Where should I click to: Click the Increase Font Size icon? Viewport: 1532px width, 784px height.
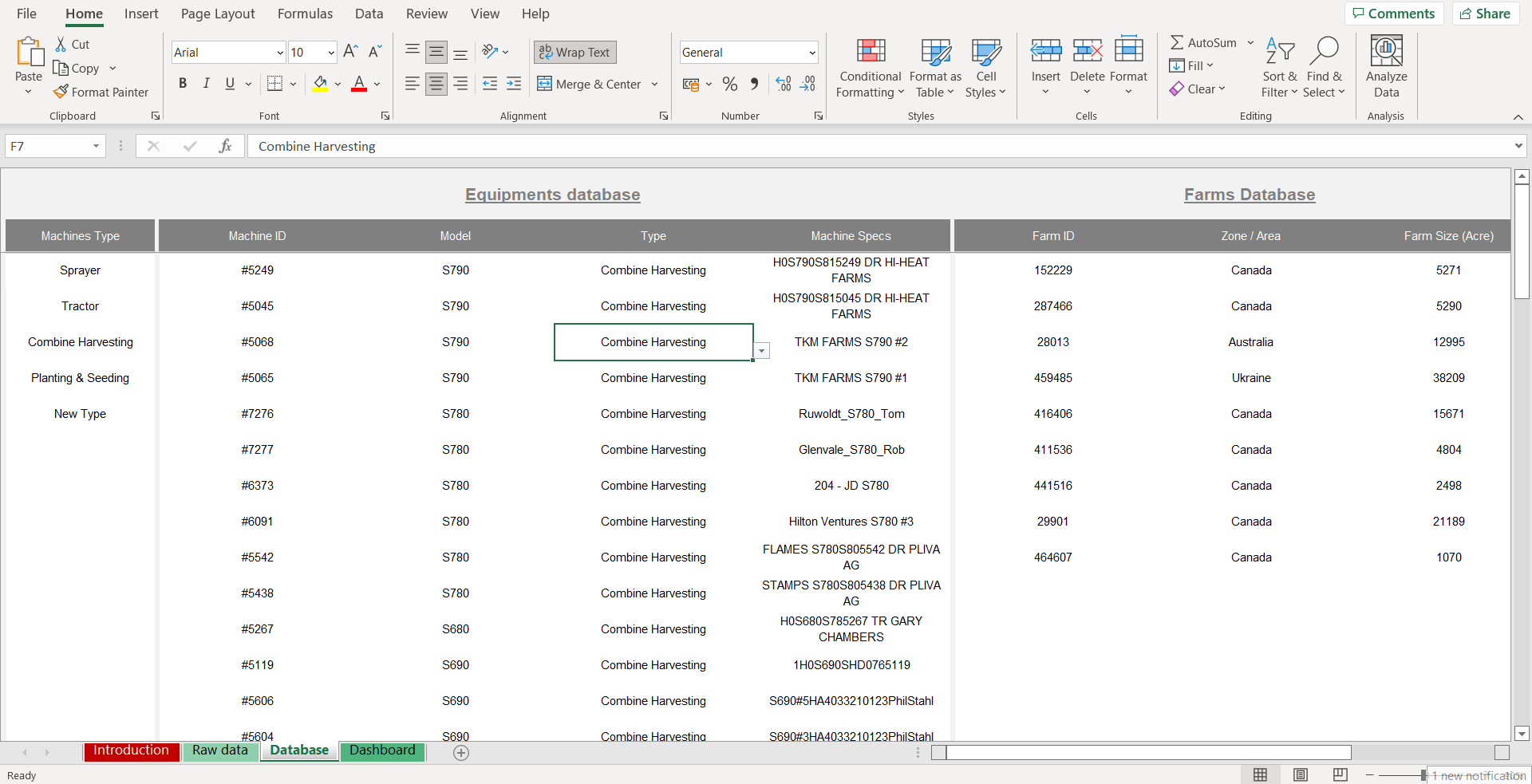tap(350, 52)
